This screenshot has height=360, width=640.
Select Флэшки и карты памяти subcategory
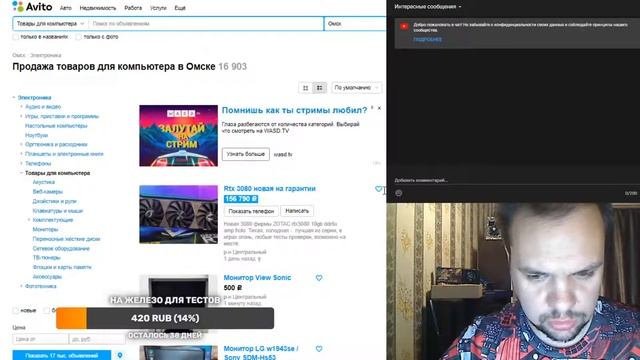pos(62,267)
